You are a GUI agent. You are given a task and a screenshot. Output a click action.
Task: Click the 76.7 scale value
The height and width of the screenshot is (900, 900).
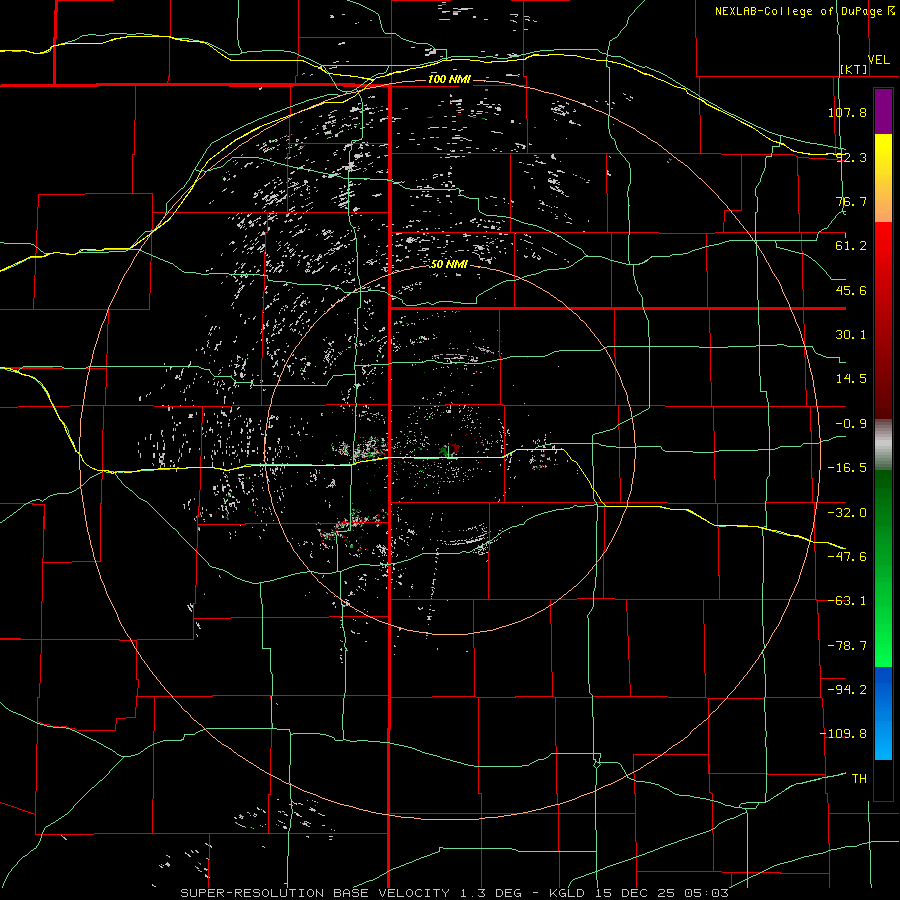click(851, 201)
